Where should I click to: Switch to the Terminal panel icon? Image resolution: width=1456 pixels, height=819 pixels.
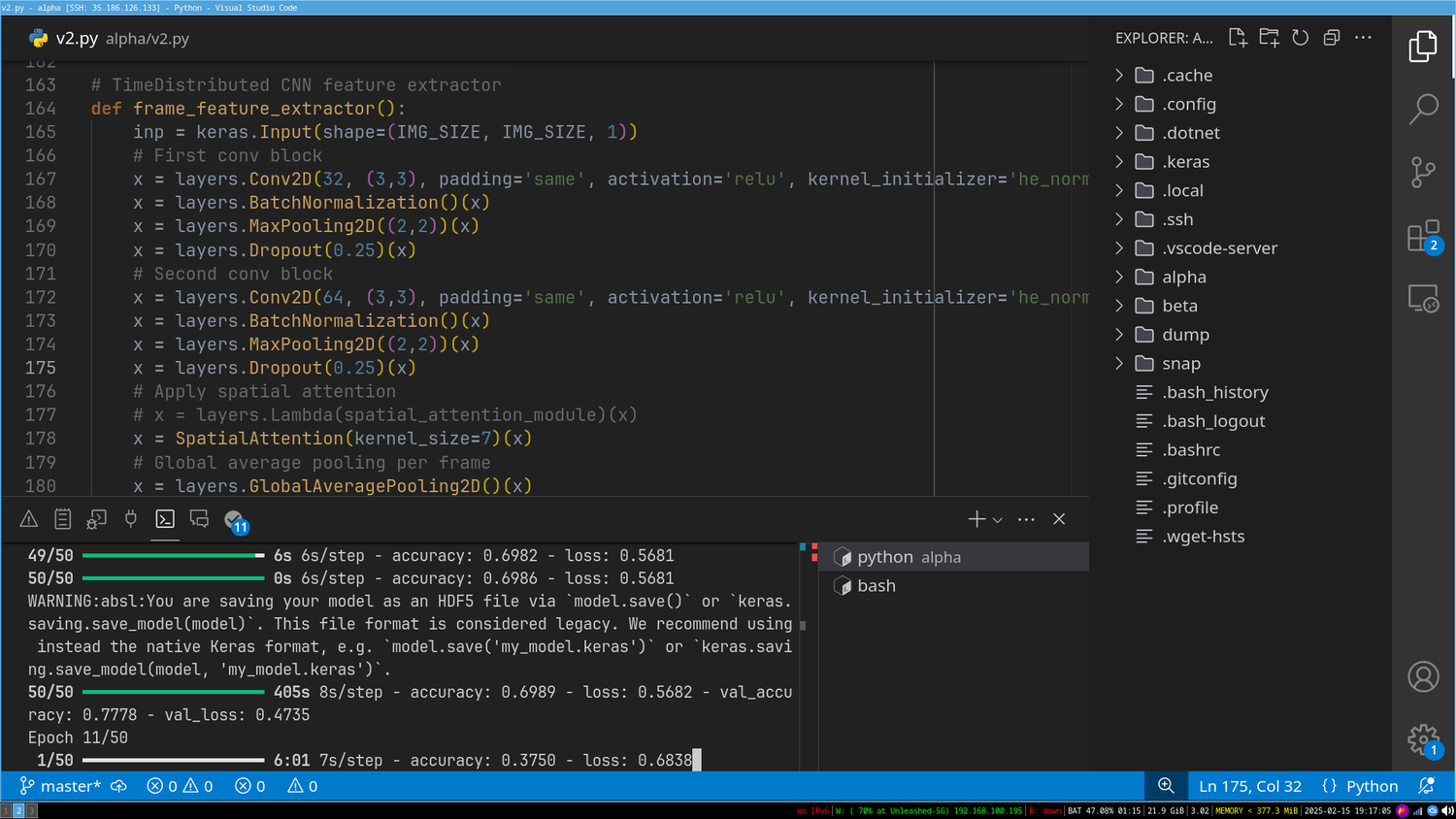(165, 519)
